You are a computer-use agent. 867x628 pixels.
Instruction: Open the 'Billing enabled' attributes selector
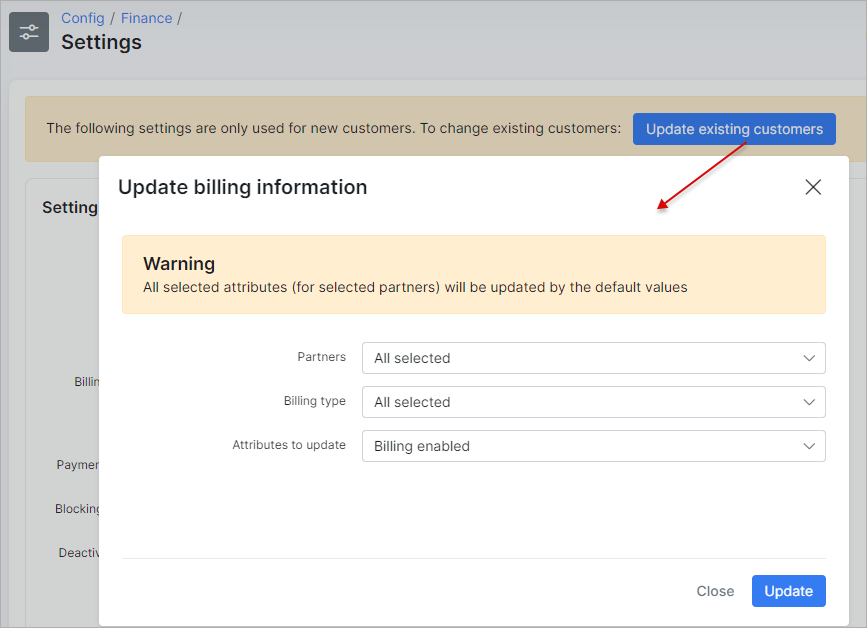(580, 446)
